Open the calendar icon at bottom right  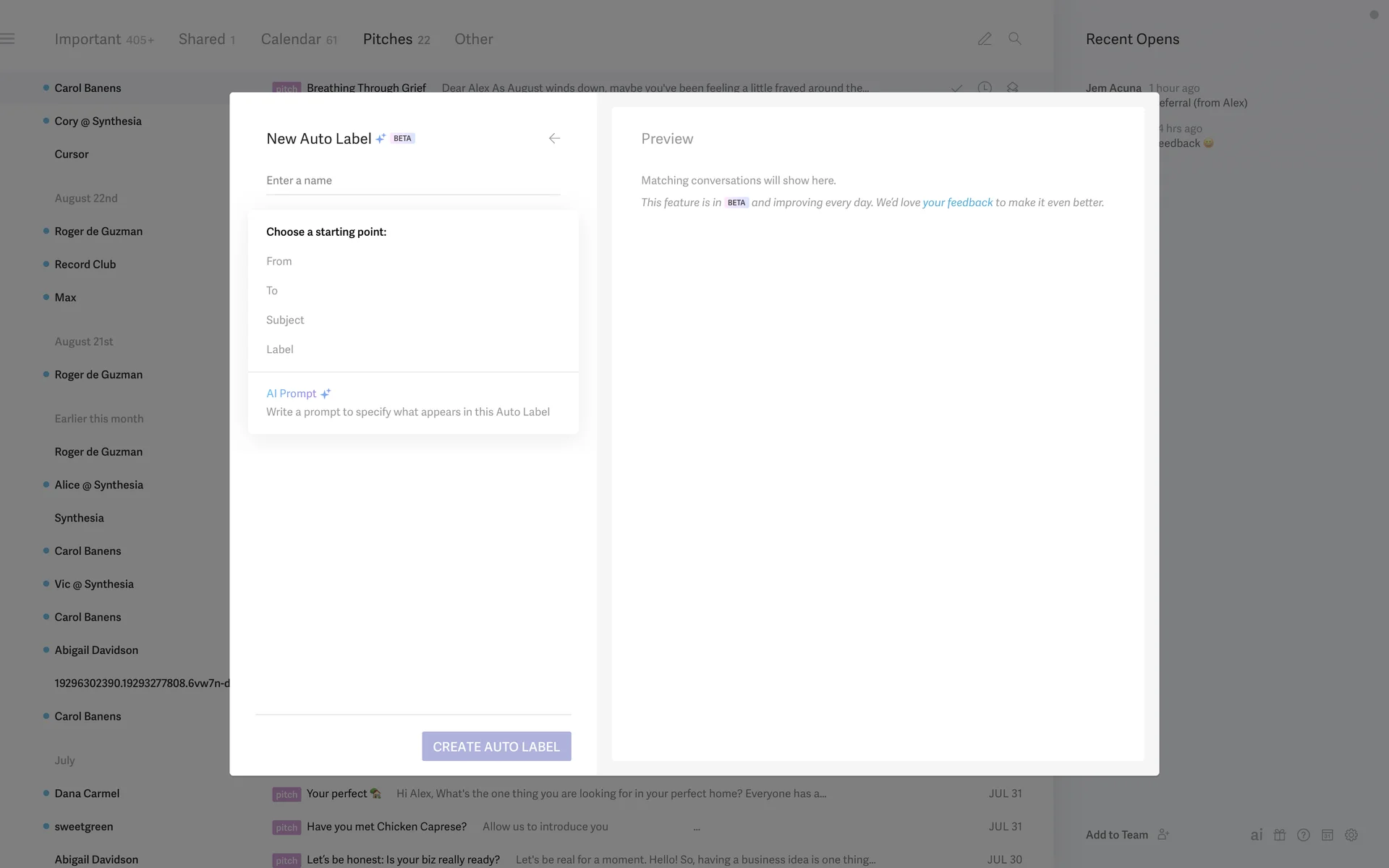1328,835
